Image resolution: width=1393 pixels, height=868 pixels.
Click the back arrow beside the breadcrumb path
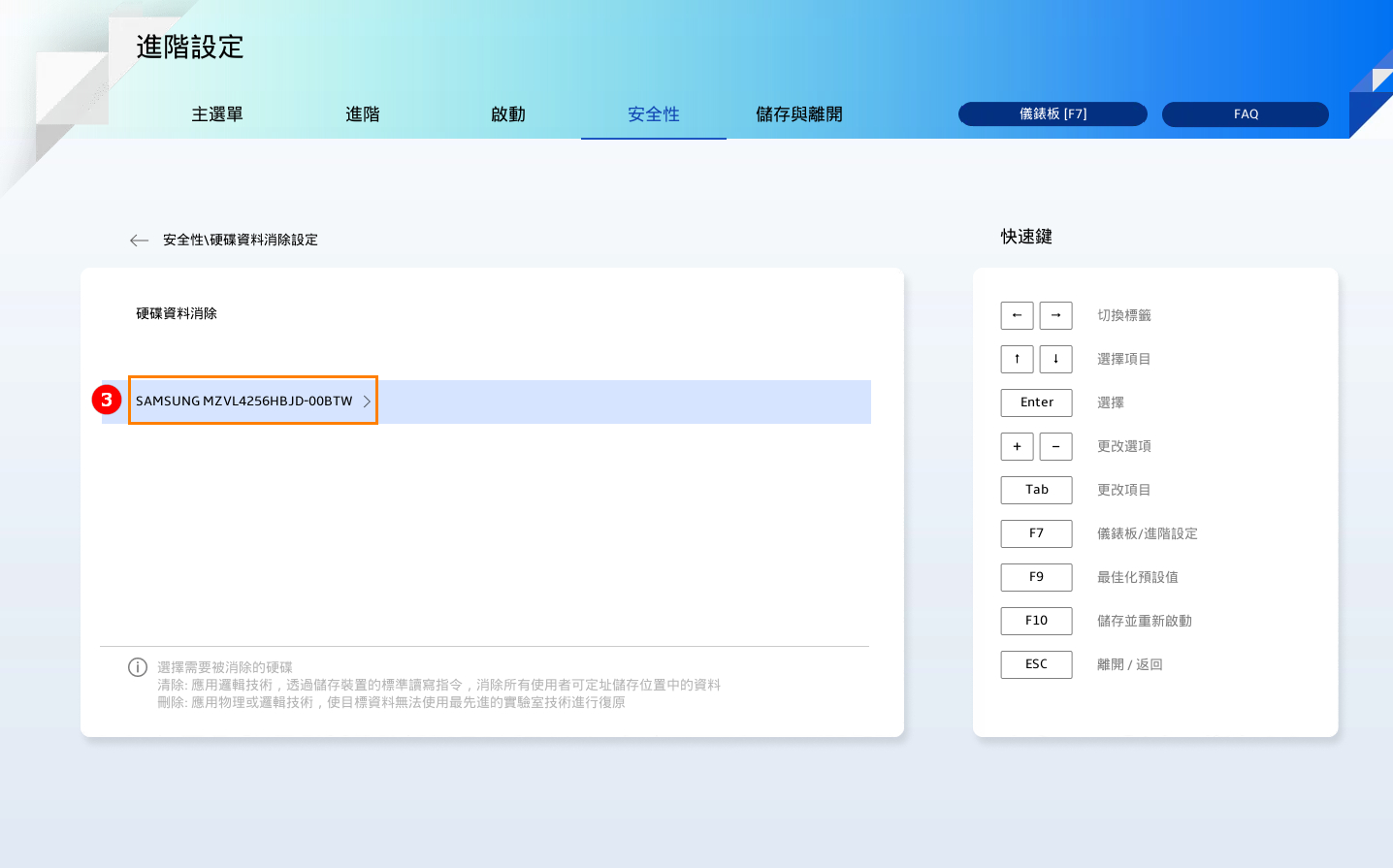click(x=139, y=241)
